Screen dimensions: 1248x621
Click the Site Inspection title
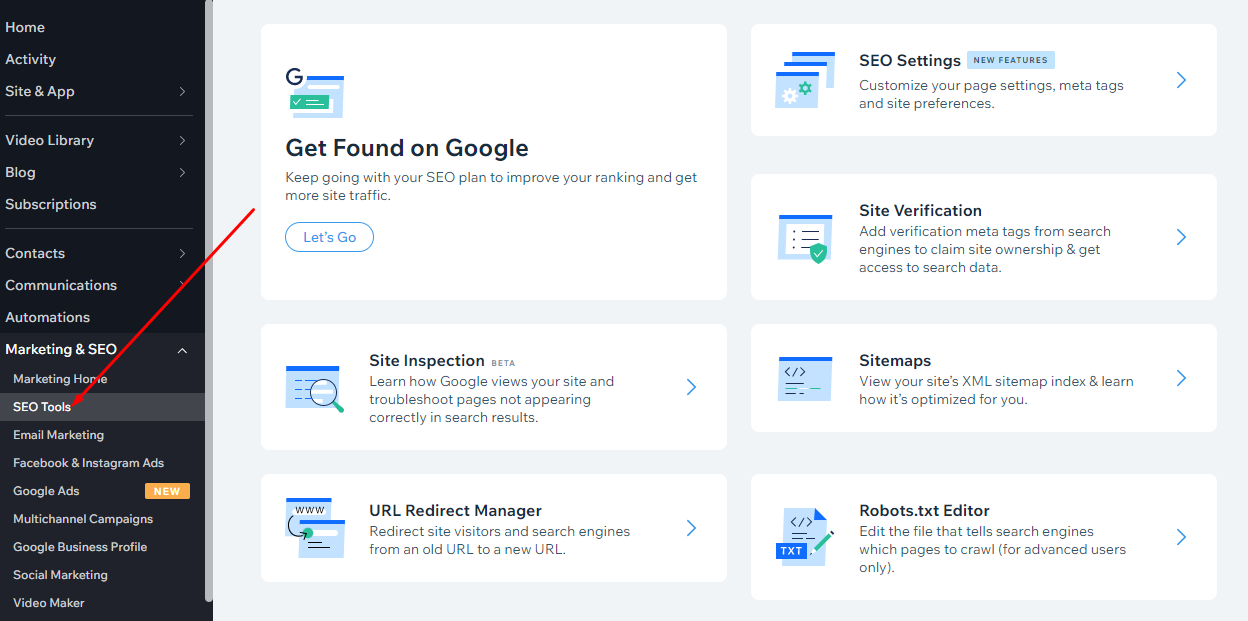click(427, 360)
